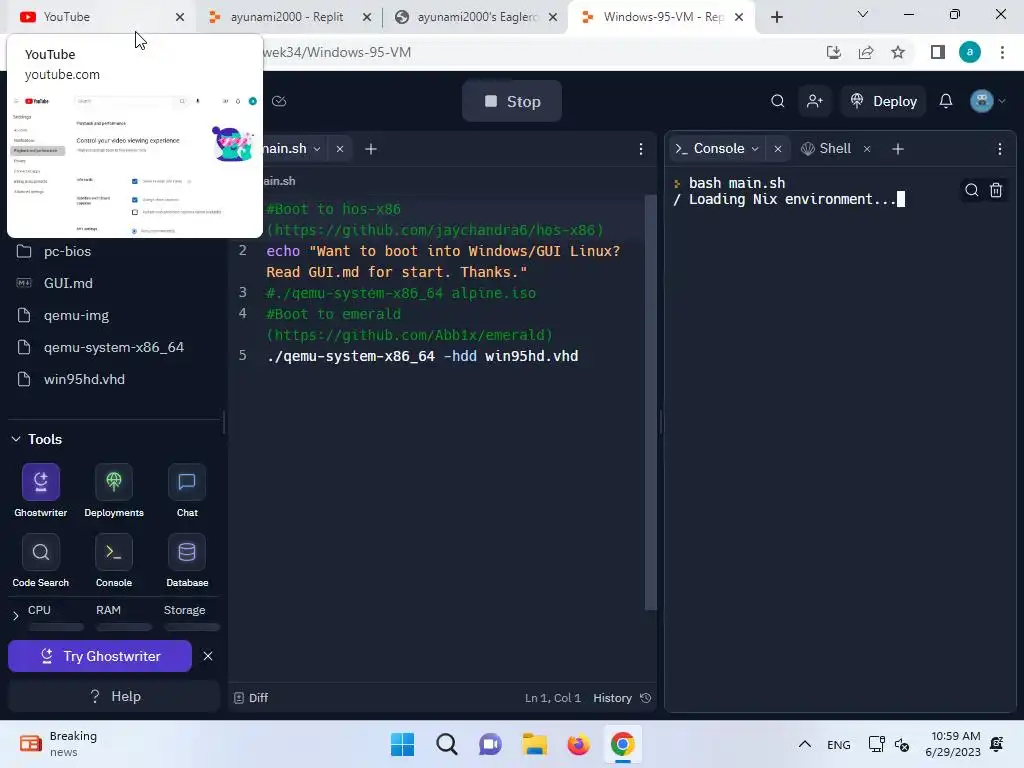Search the console output
This screenshot has height=768, width=1024.
(x=971, y=190)
